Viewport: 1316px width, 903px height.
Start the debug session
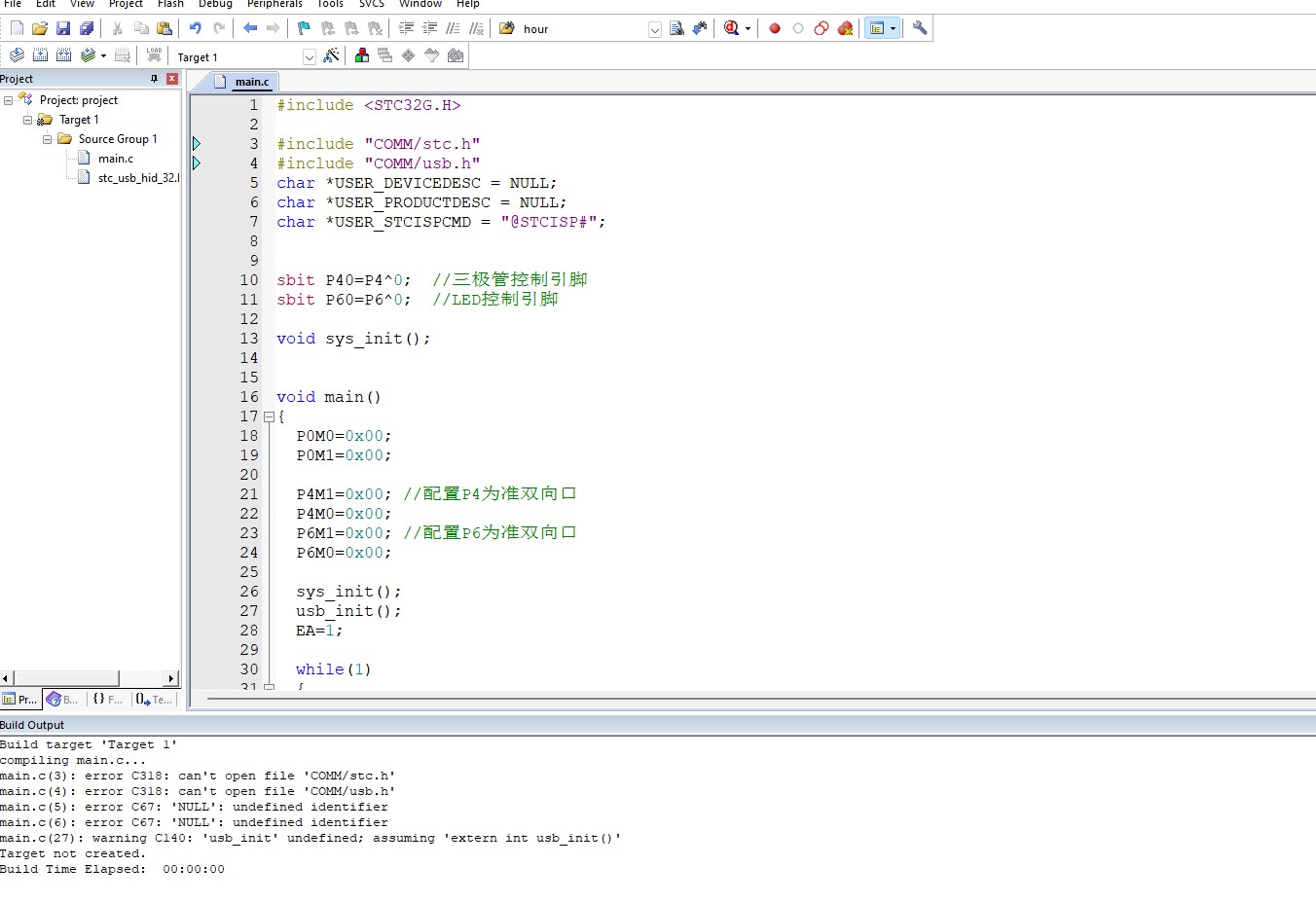point(732,28)
